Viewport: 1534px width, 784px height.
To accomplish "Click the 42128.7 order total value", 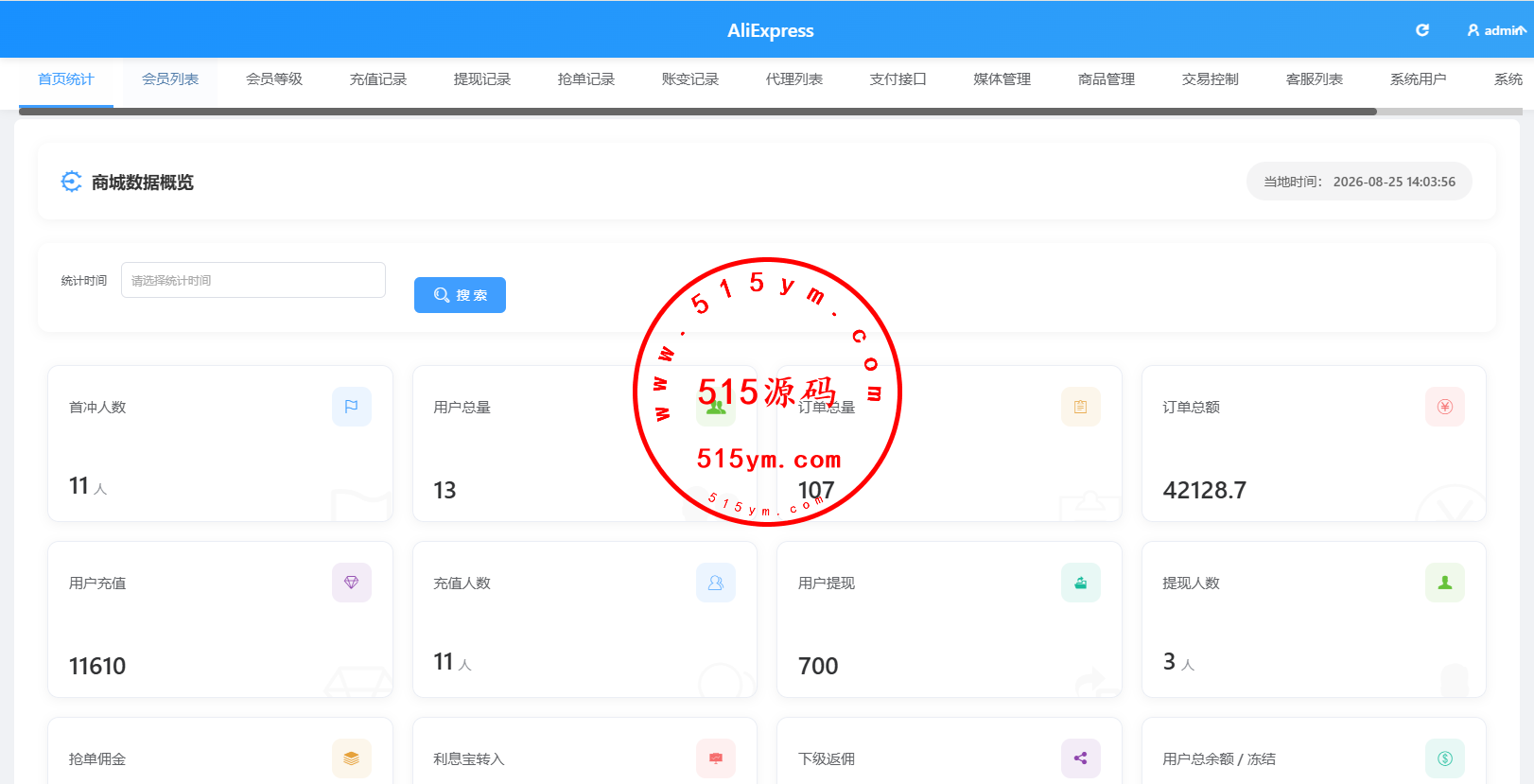I will click(1205, 490).
